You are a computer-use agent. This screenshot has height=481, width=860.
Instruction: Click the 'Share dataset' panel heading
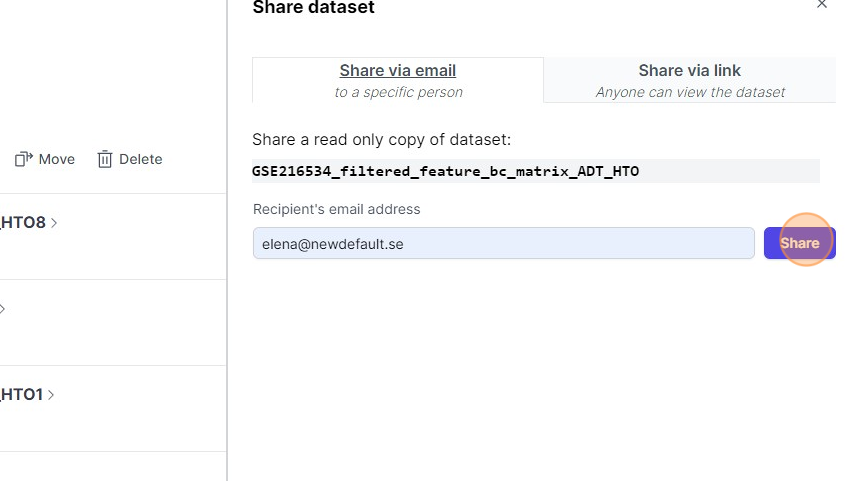[x=313, y=8]
